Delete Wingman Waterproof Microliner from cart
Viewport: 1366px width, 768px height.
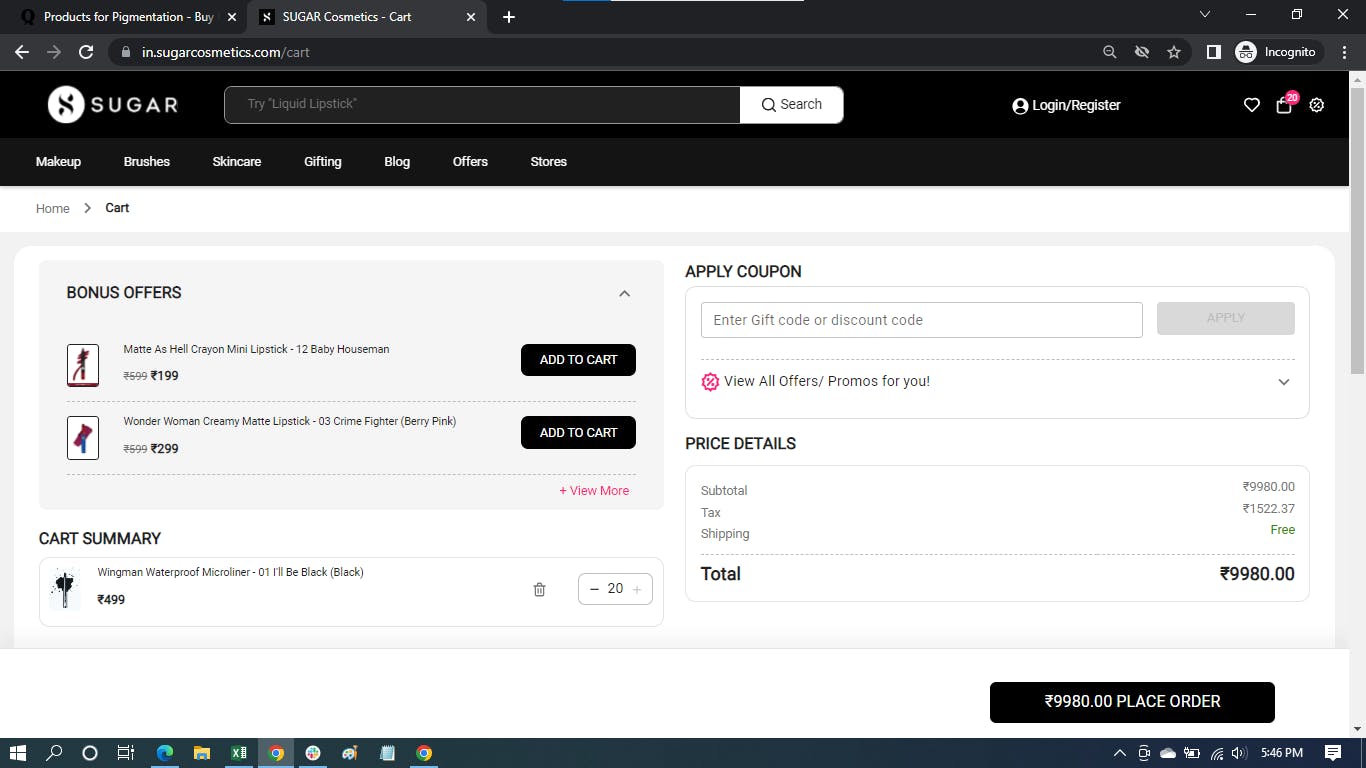[539, 590]
